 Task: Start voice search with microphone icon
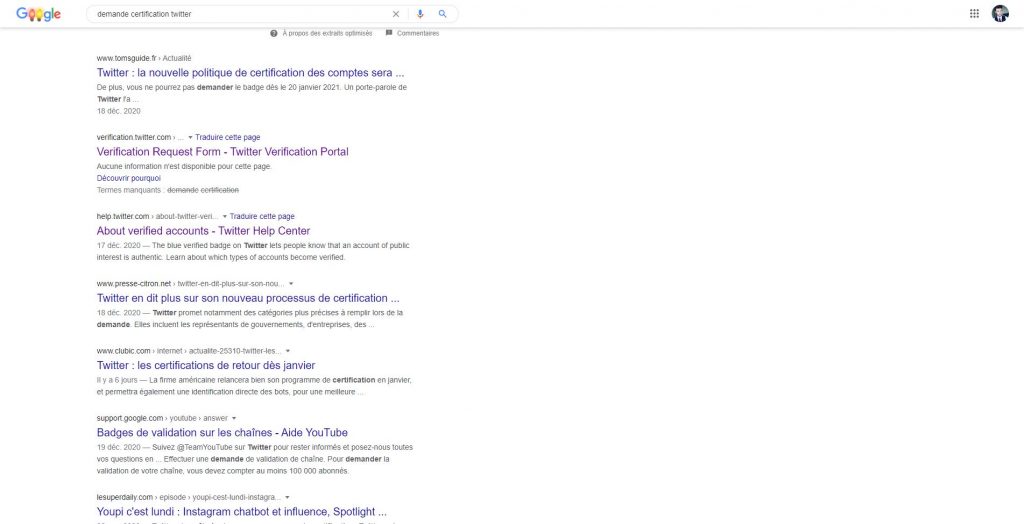point(420,14)
